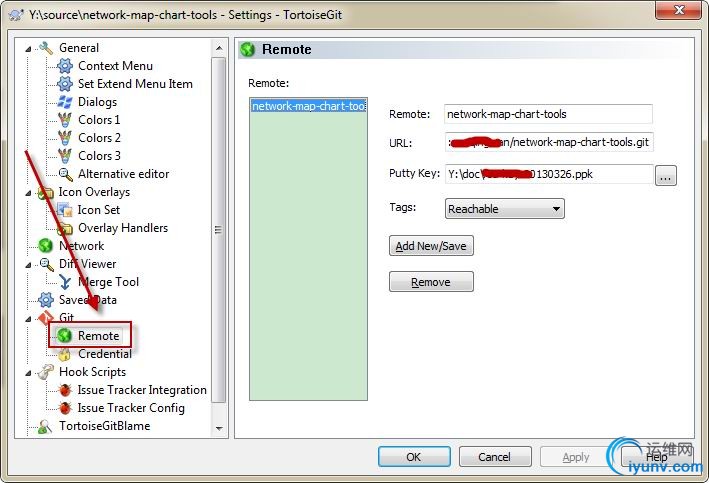Click the Colors 1 icon
Image resolution: width=709 pixels, height=483 pixels.
coord(65,120)
